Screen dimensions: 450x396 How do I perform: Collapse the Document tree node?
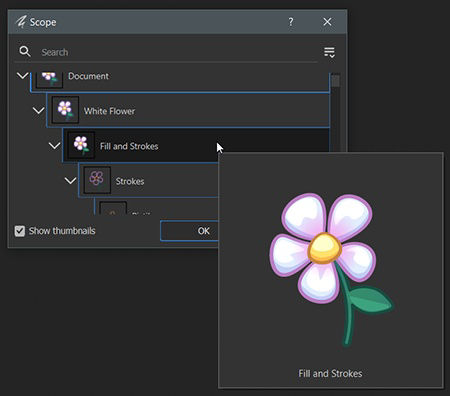pyautogui.click(x=23, y=76)
